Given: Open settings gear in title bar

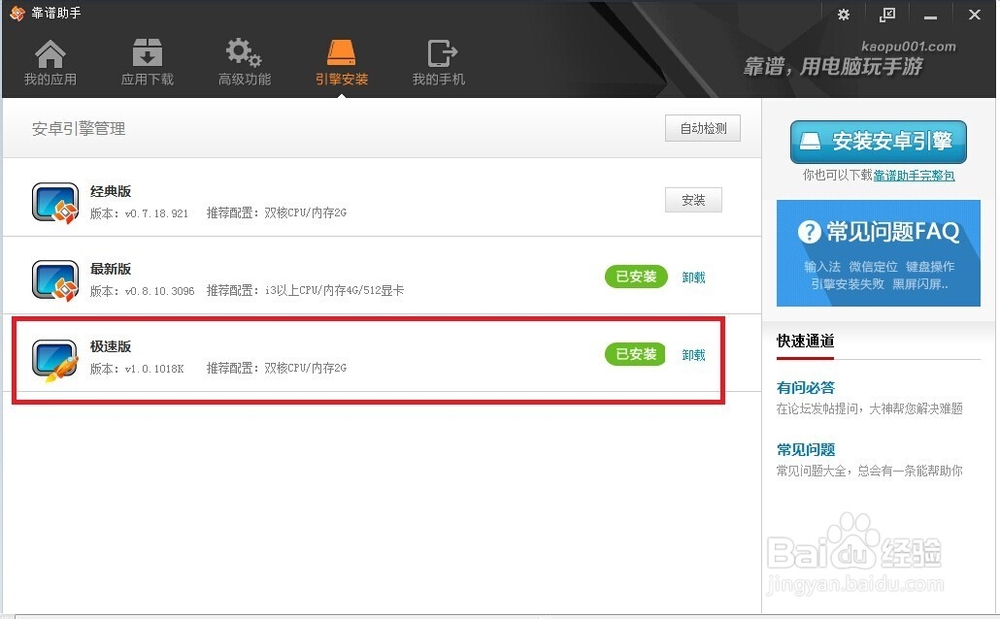Looking at the screenshot, I should tap(843, 14).
